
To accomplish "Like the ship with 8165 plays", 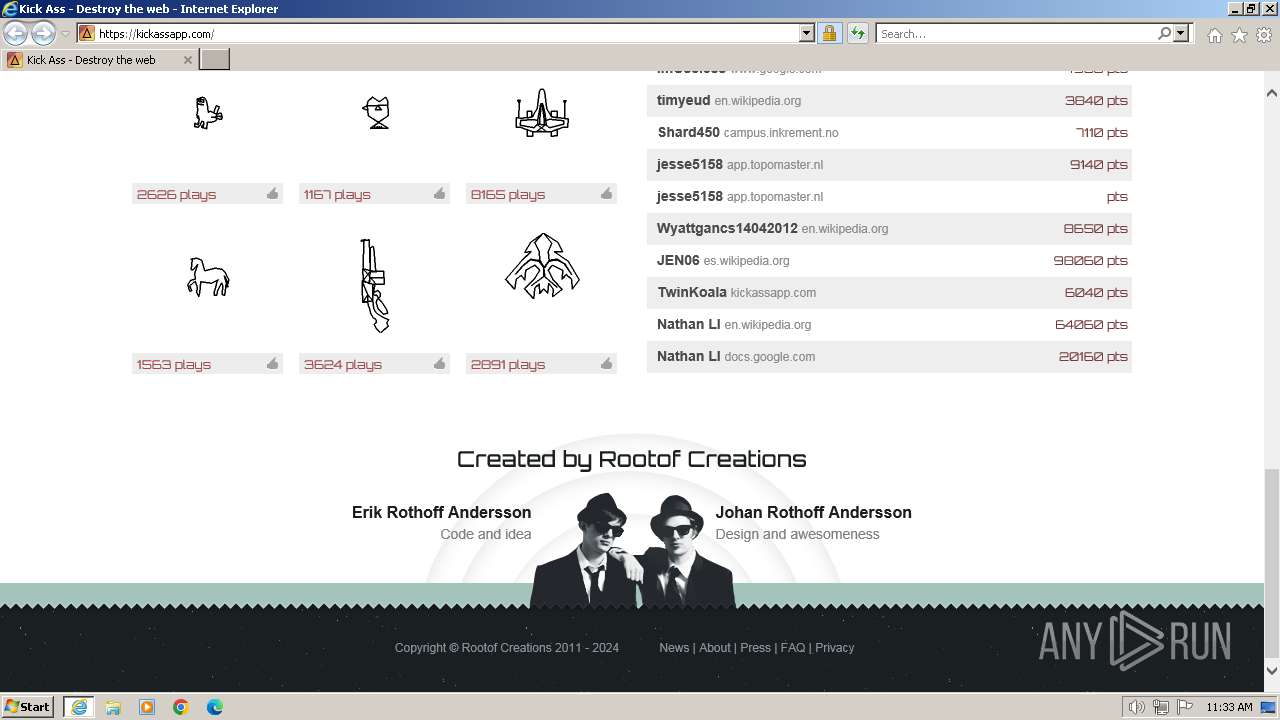I will (606, 194).
